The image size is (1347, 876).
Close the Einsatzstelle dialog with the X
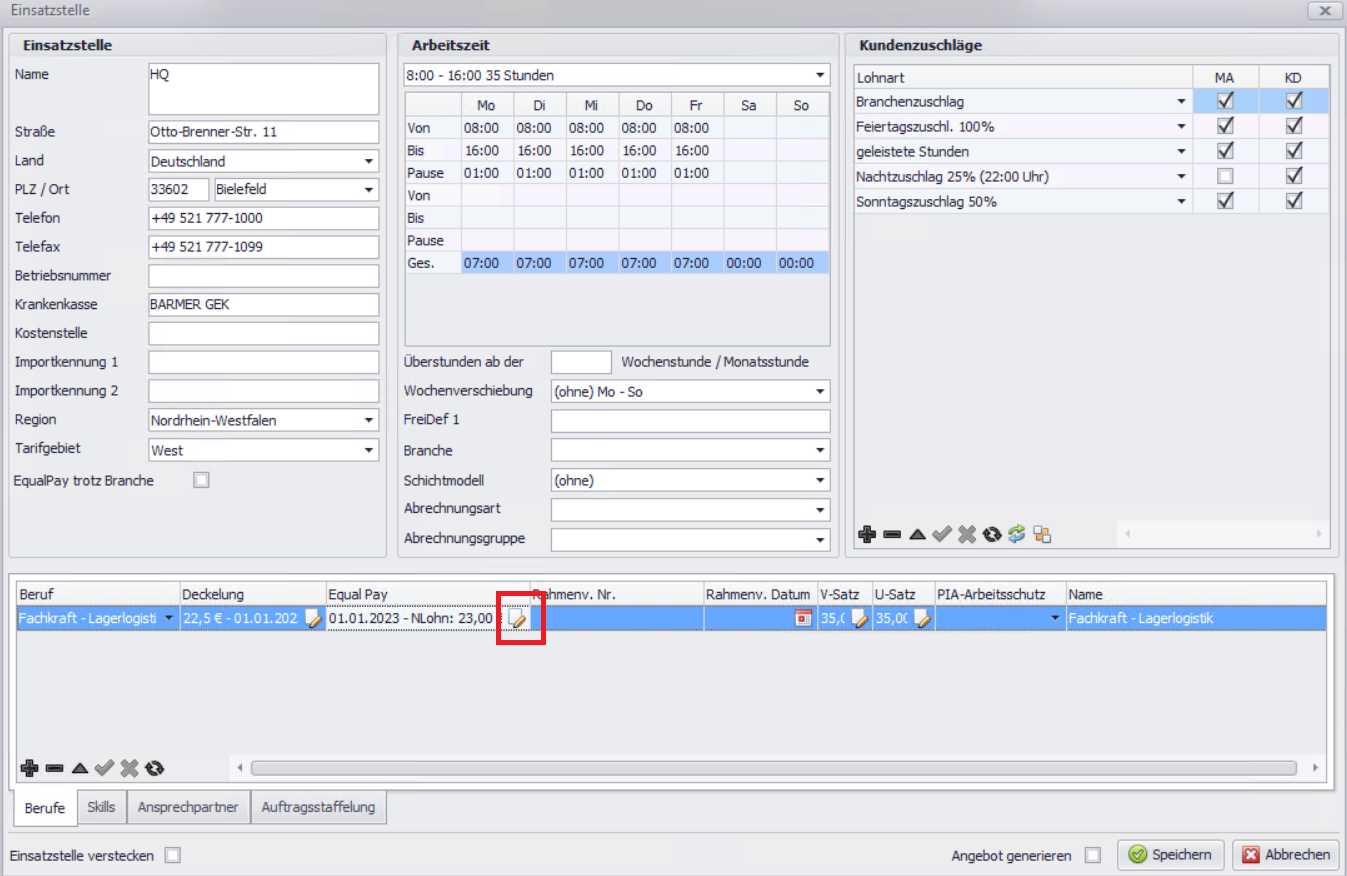click(1324, 11)
